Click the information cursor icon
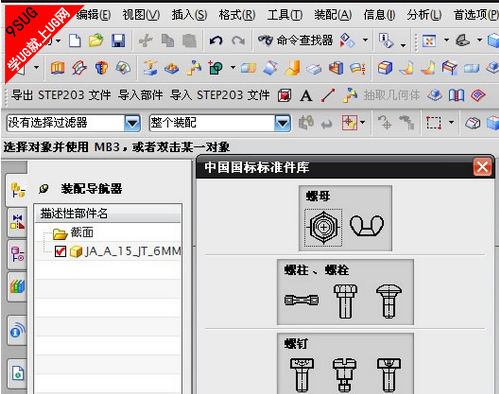This screenshot has width=499, height=394. [386, 41]
